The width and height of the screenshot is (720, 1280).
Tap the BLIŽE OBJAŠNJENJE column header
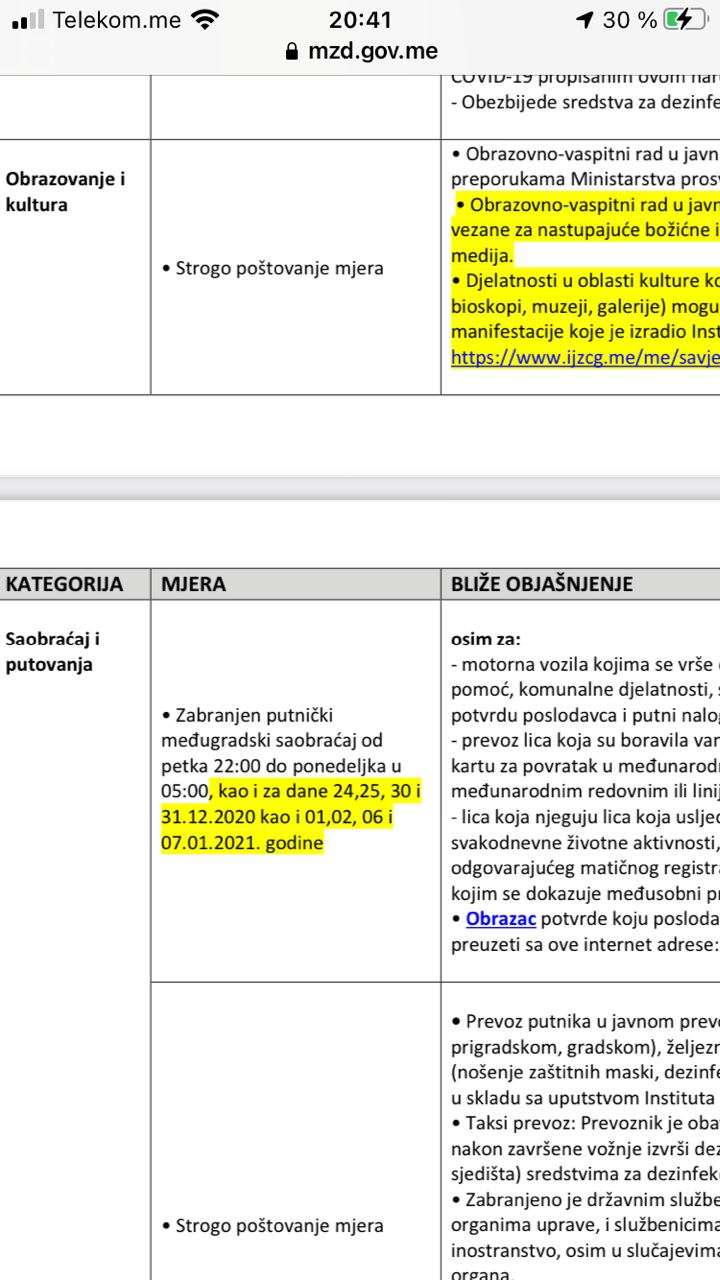pyautogui.click(x=542, y=584)
